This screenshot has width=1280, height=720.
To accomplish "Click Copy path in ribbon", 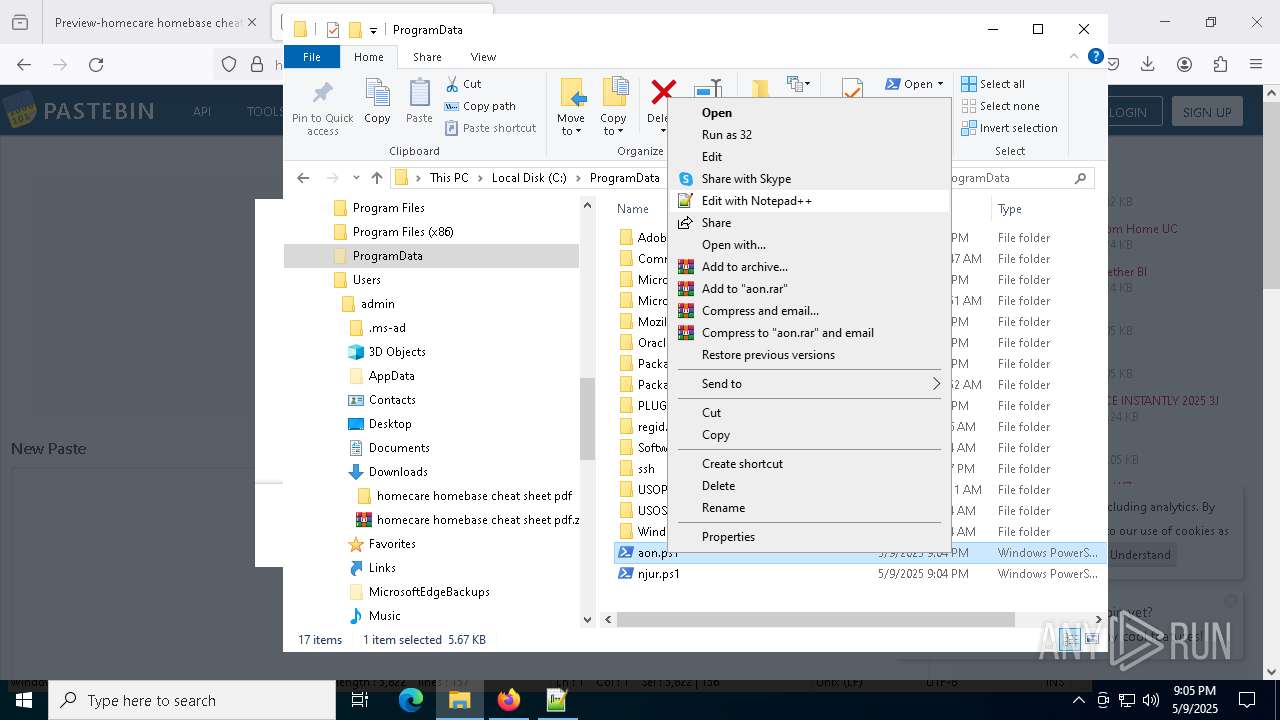I will click(x=480, y=106).
